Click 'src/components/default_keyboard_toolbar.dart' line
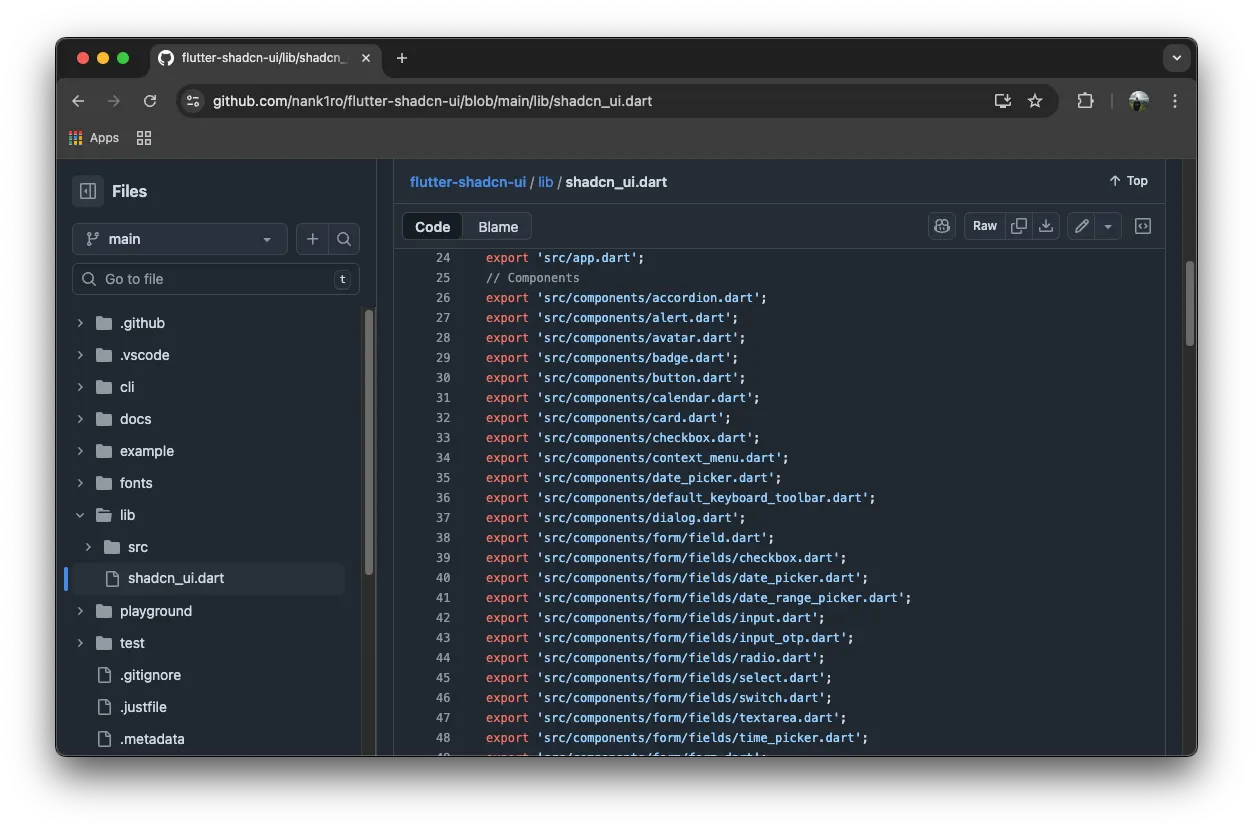 (680, 498)
